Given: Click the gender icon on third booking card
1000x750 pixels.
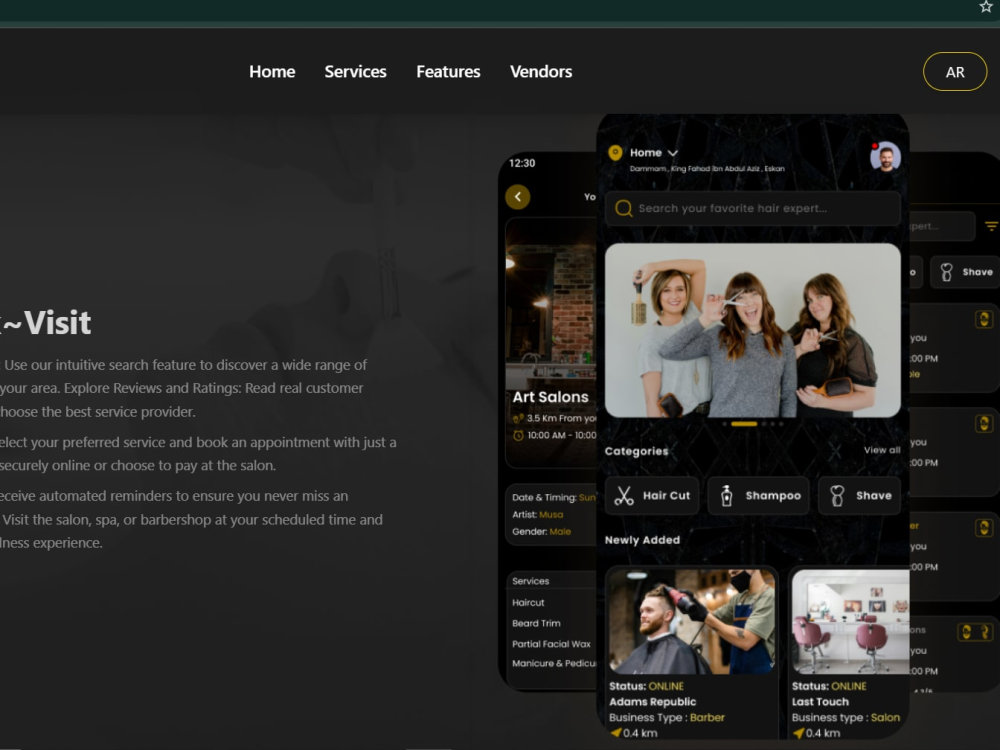Looking at the screenshot, I should coord(984,528).
